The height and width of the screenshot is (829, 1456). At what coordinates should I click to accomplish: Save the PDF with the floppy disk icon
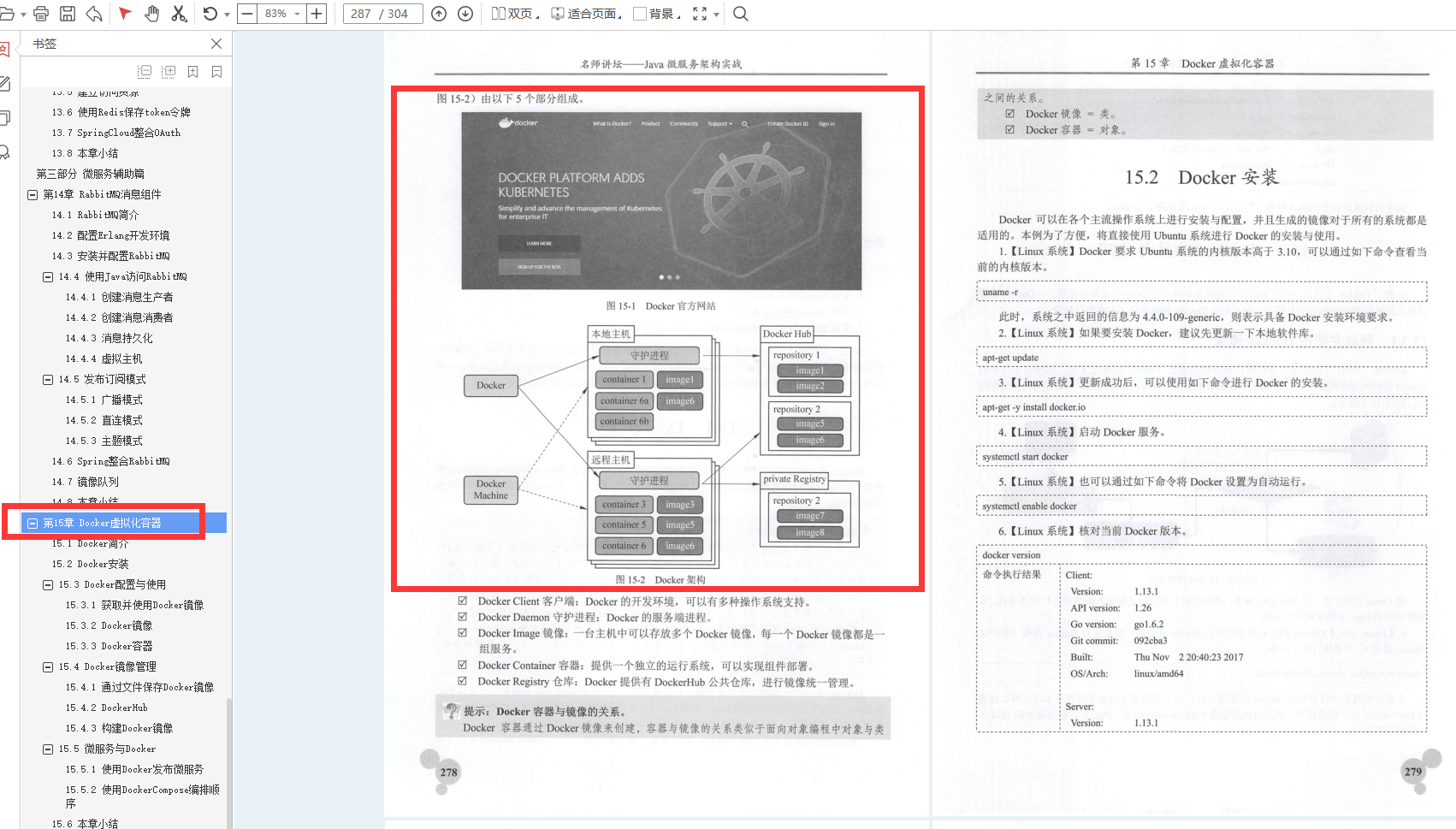point(68,14)
